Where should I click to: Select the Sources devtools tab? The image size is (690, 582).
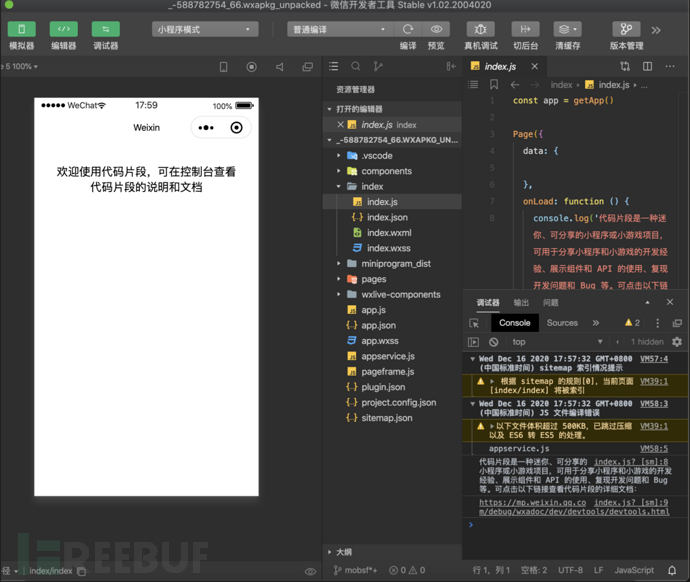(562, 323)
